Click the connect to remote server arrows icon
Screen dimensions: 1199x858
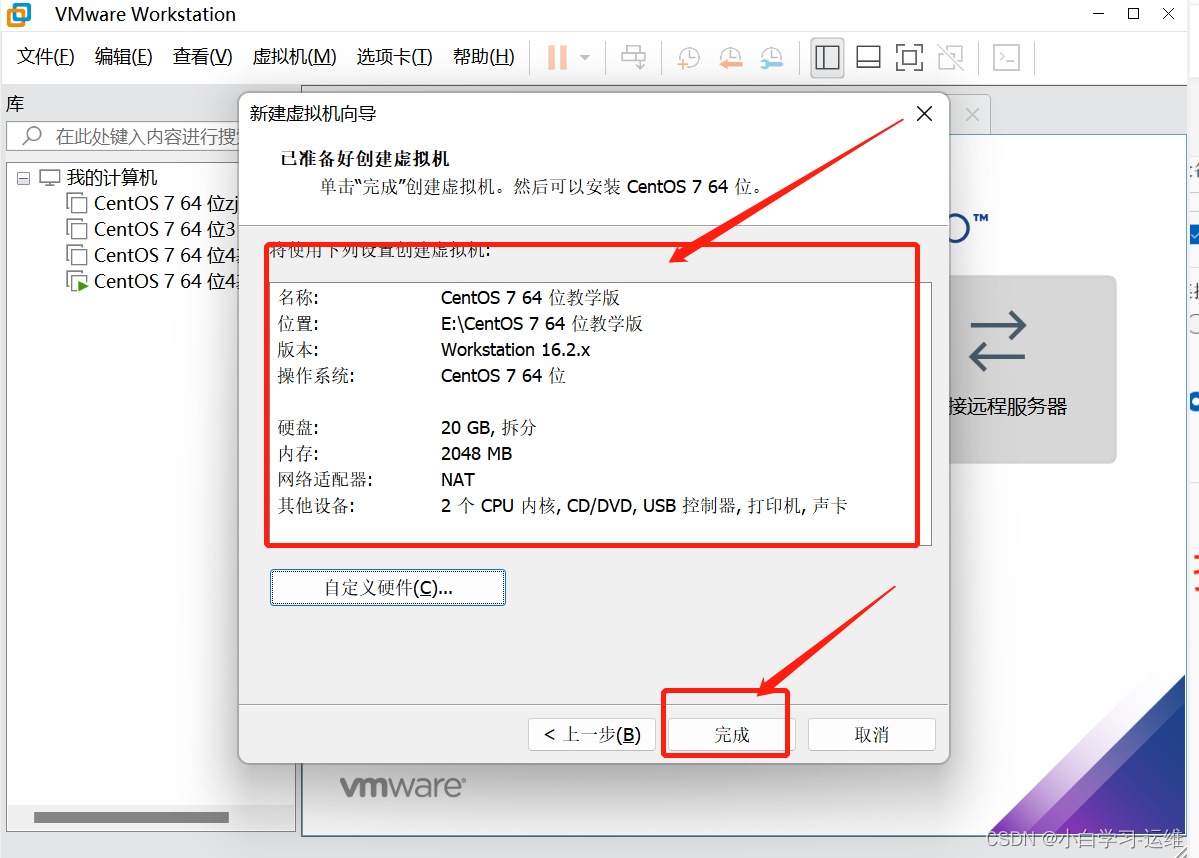click(x=997, y=341)
